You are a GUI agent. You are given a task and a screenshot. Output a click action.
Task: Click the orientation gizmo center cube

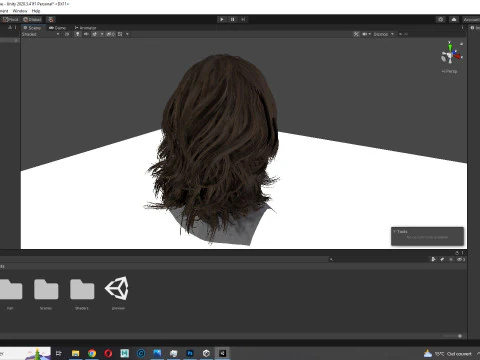point(450,56)
